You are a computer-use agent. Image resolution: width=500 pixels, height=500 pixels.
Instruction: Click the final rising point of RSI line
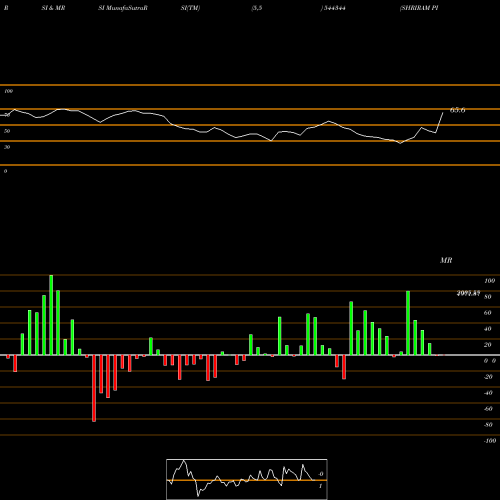click(x=443, y=113)
